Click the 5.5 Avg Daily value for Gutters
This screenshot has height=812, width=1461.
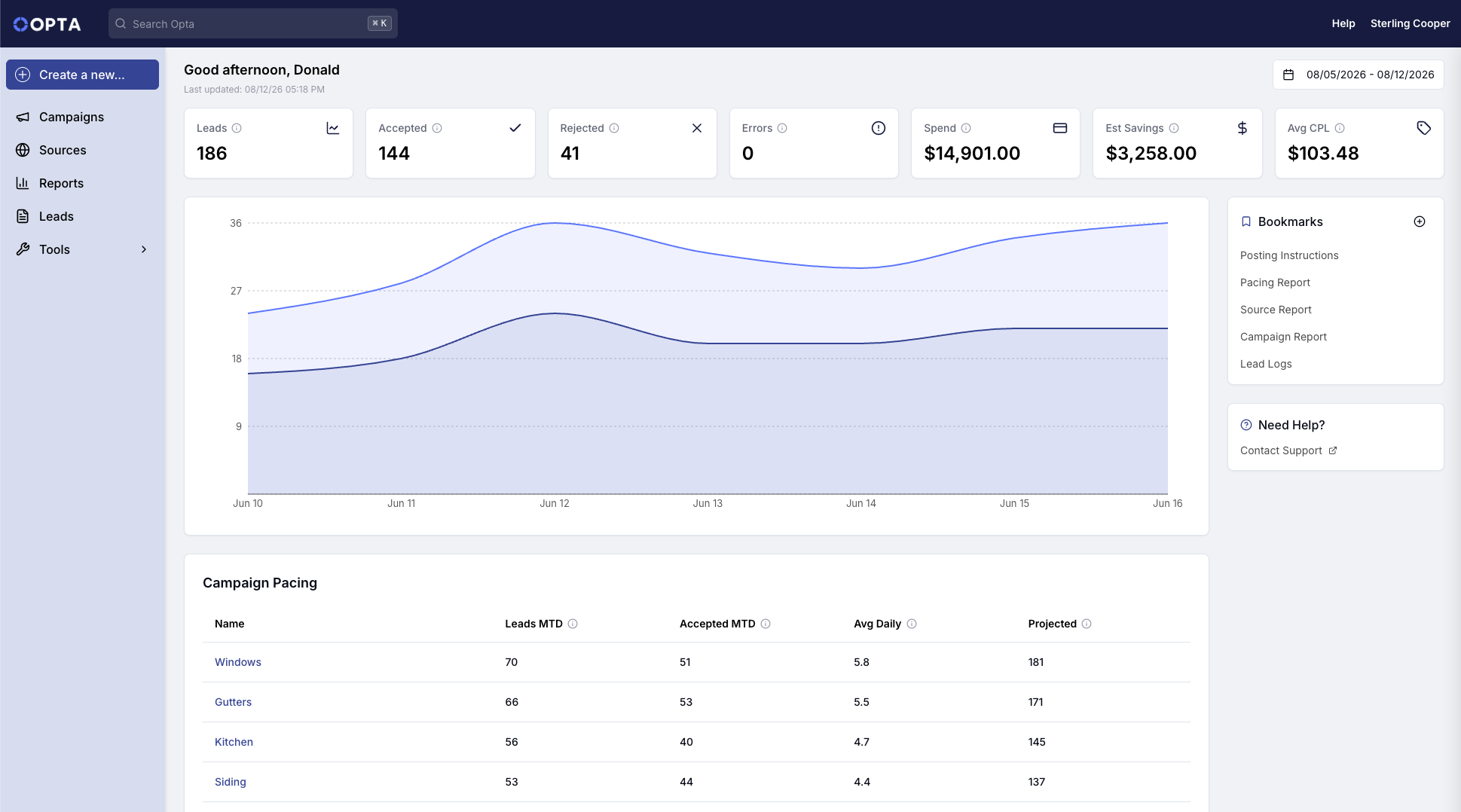[861, 702]
